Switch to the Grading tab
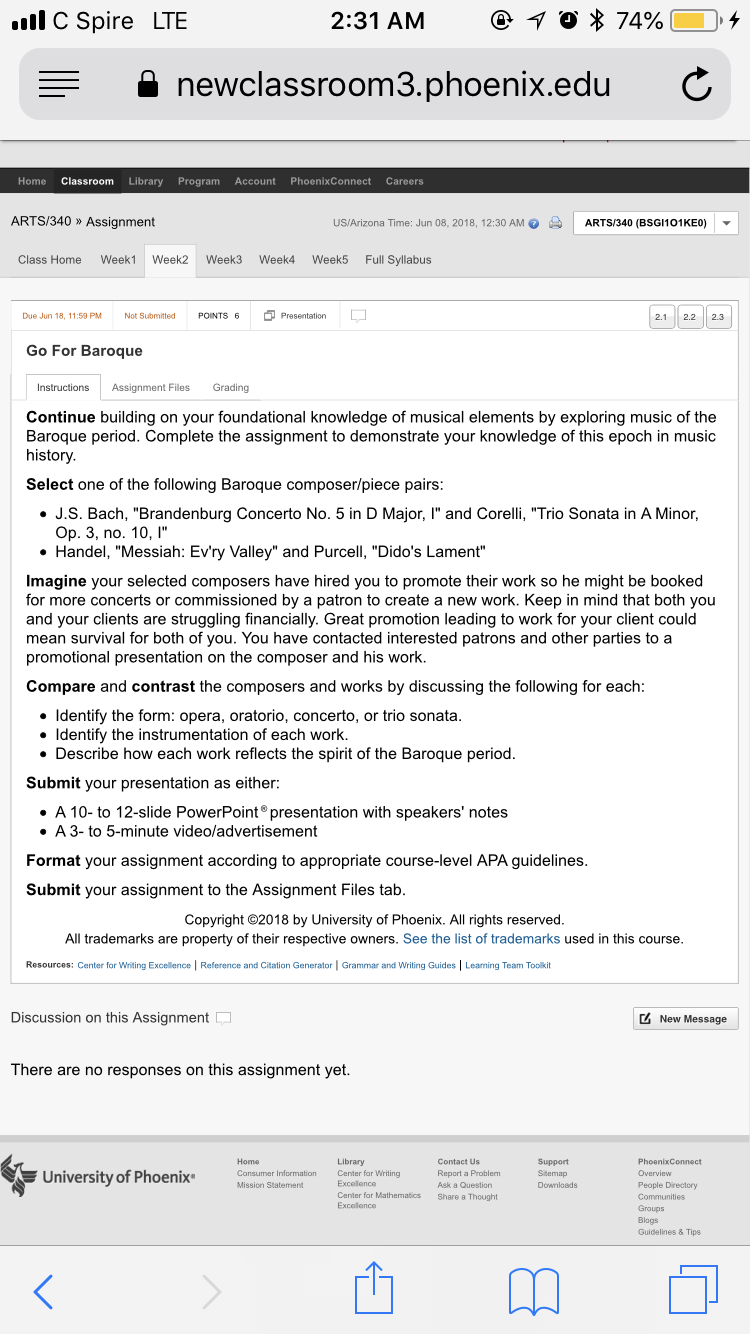This screenshot has height=1334, width=750. 231,387
